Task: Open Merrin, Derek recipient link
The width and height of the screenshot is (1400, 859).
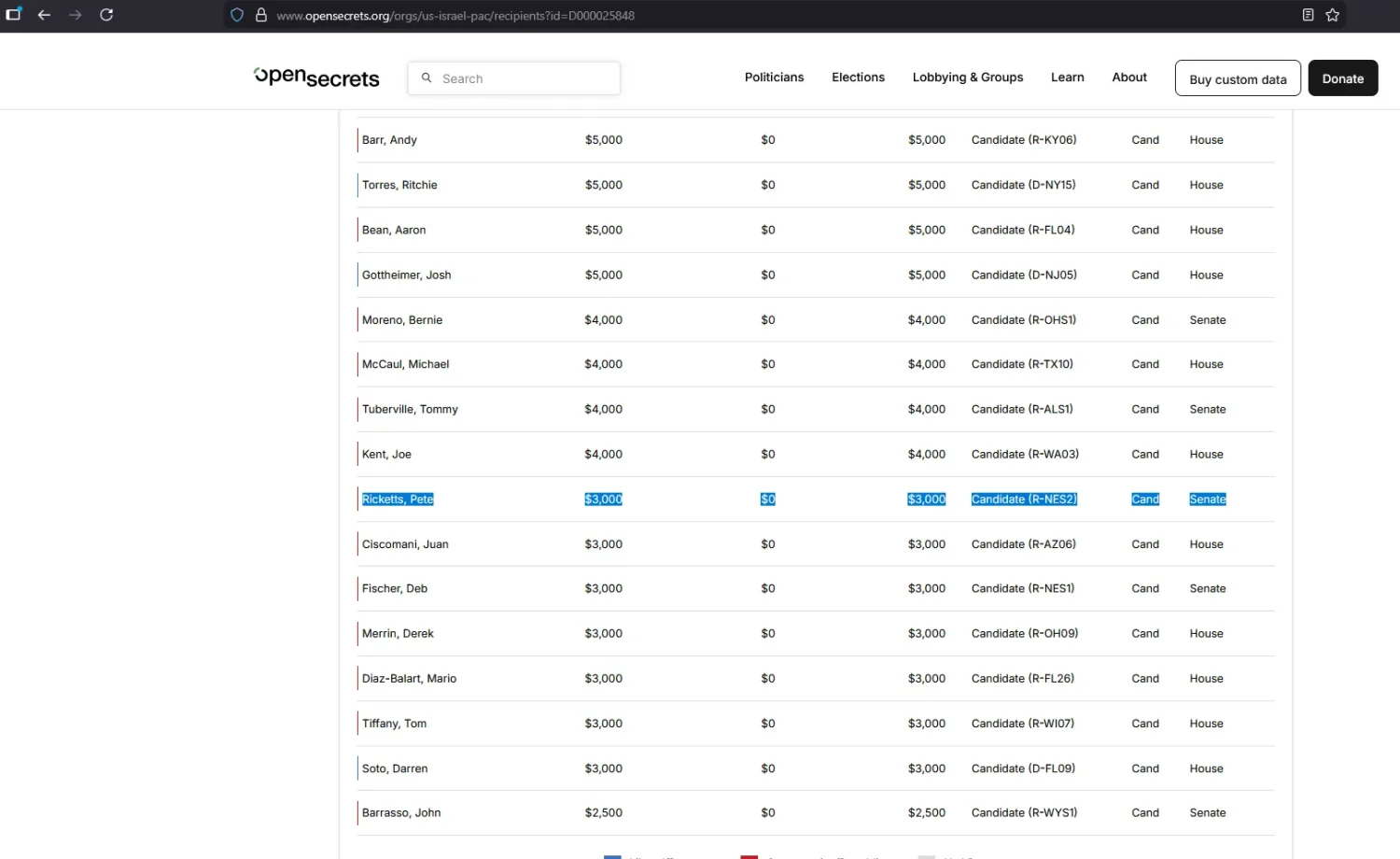Action: tap(398, 633)
